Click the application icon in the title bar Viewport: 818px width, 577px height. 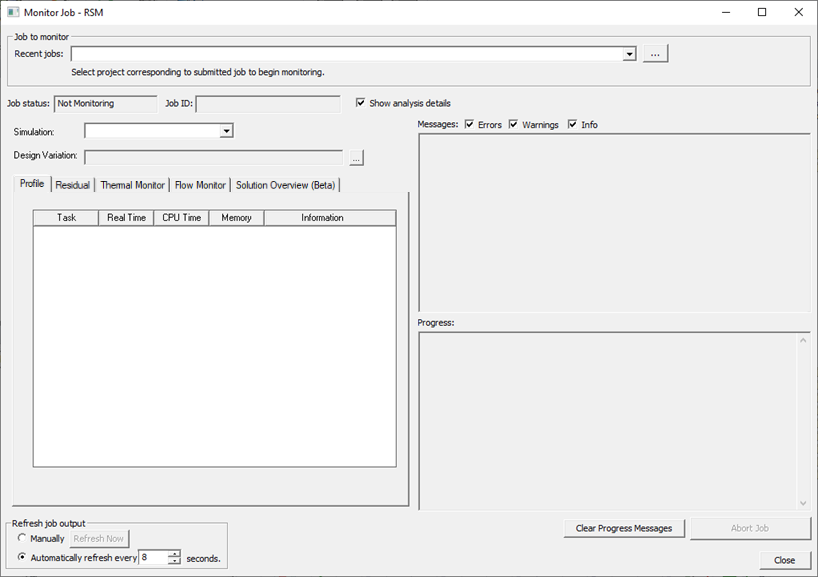(x=13, y=12)
